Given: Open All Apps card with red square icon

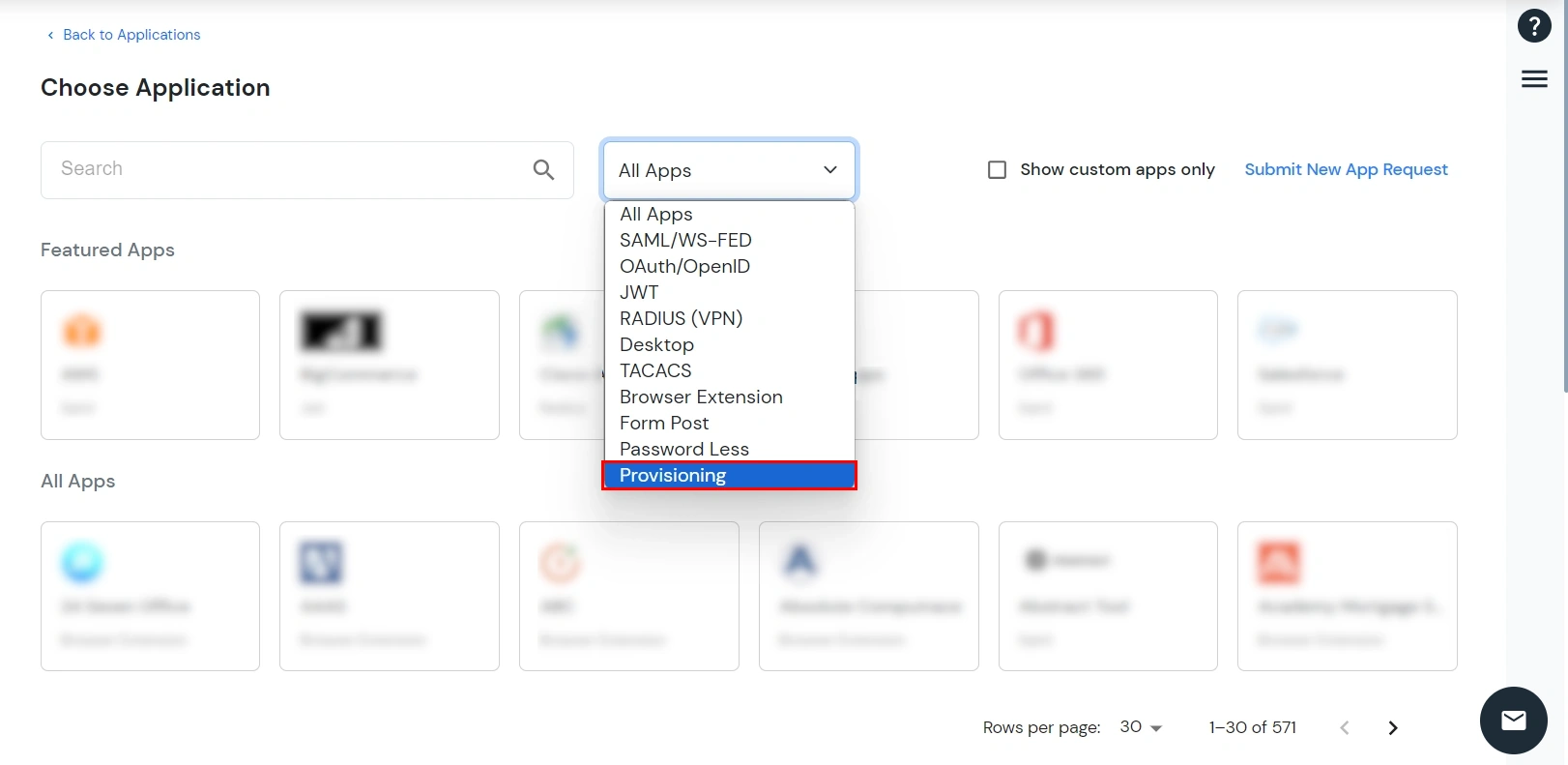Looking at the screenshot, I should pos(1348,596).
